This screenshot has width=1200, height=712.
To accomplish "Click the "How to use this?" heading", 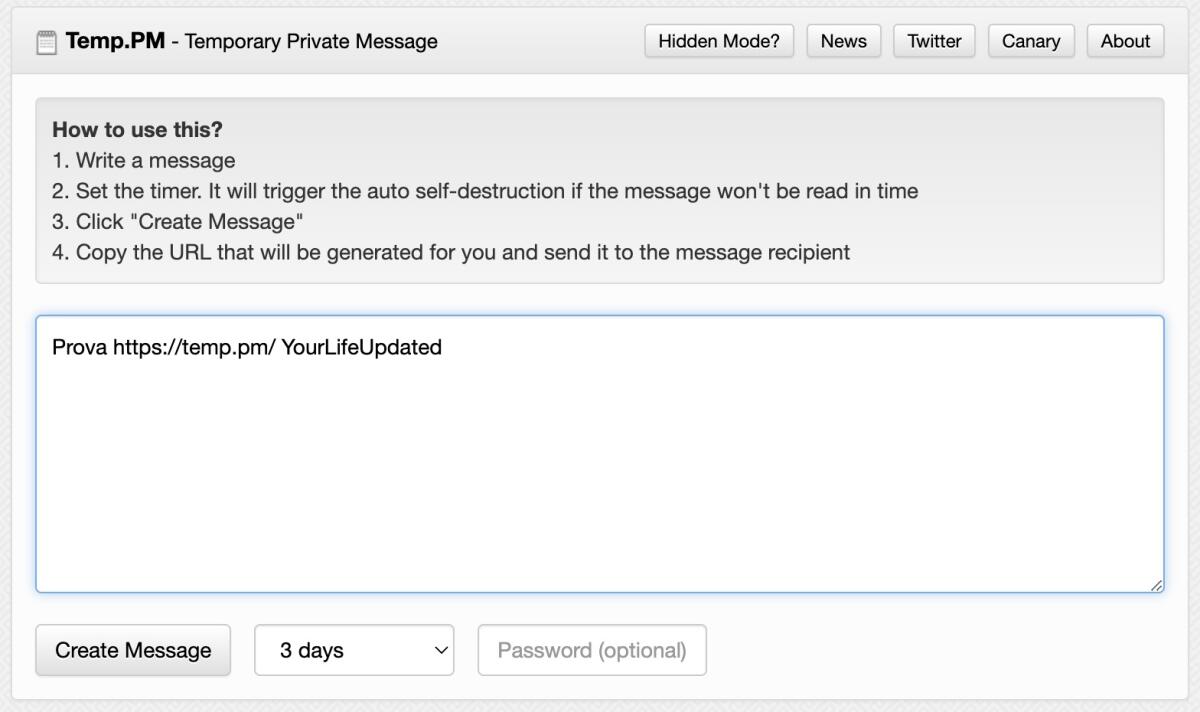I will [137, 130].
